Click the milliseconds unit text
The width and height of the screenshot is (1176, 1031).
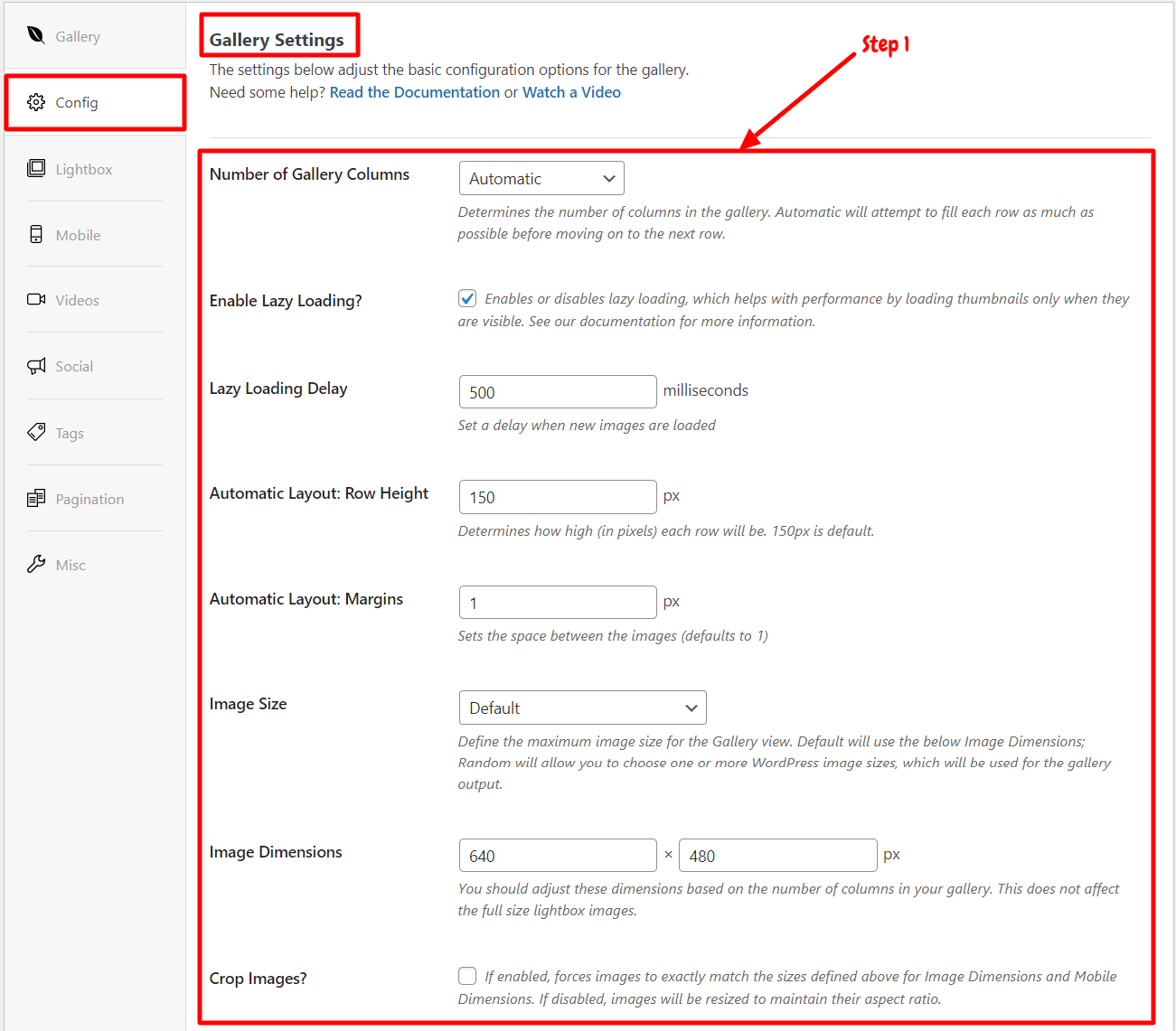706,390
